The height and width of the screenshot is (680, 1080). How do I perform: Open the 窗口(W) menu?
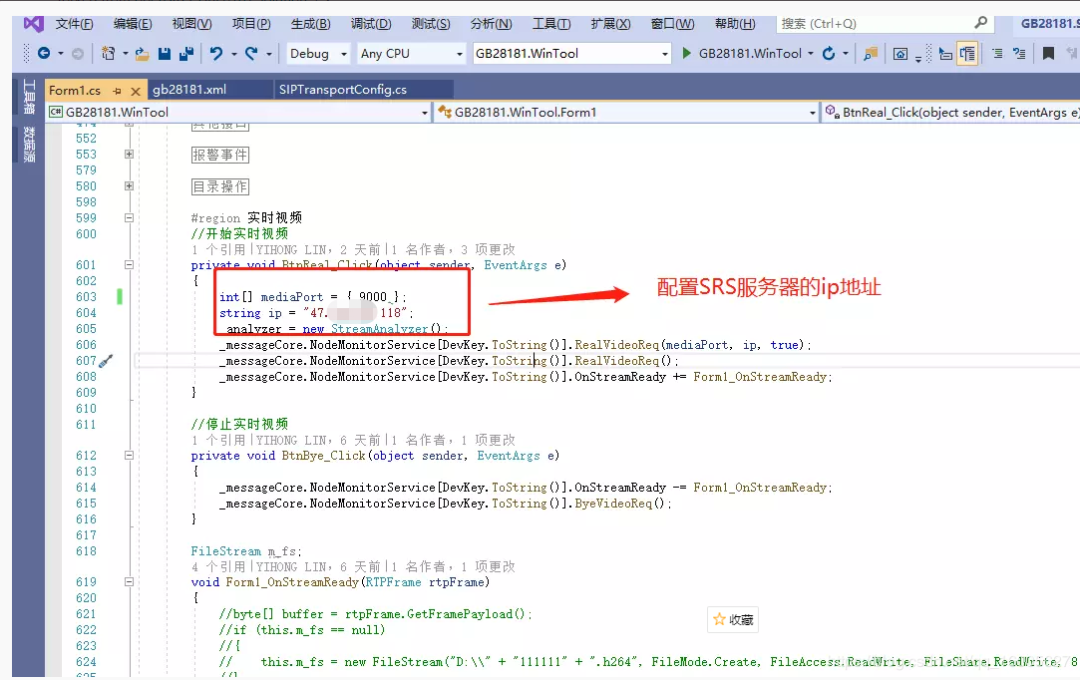672,23
